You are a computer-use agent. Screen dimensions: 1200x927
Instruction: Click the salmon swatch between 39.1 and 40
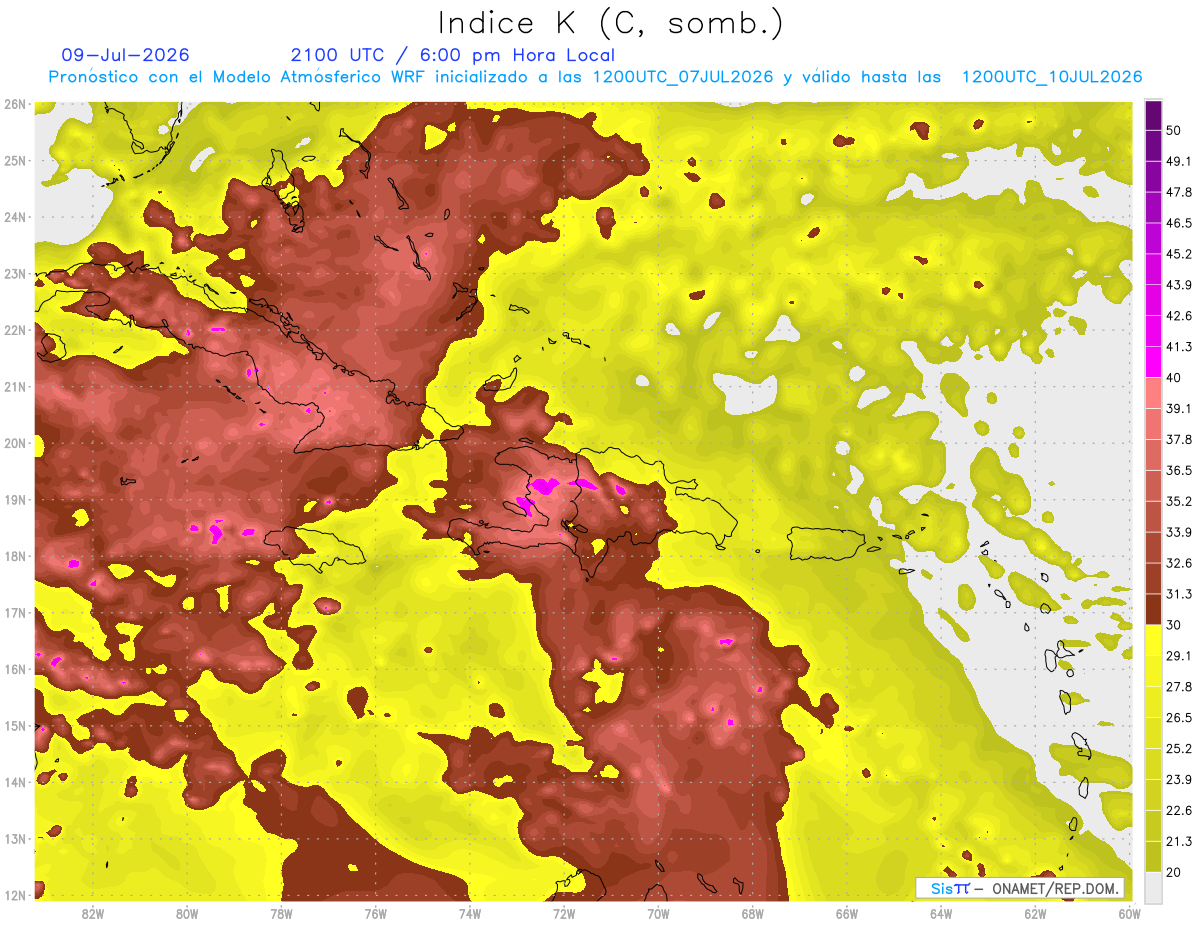click(x=1153, y=393)
